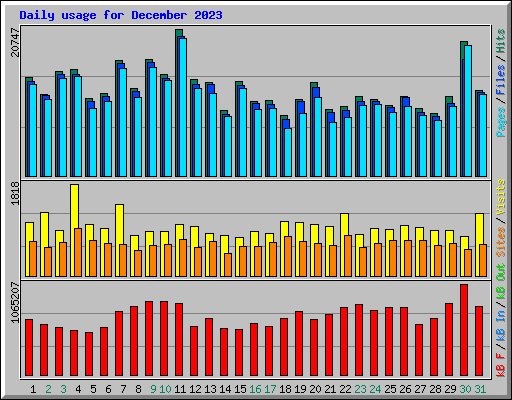Screen dimensions: 512x400
Task: Click day label 6 on x-axis
Action: pyautogui.click(x=108, y=389)
